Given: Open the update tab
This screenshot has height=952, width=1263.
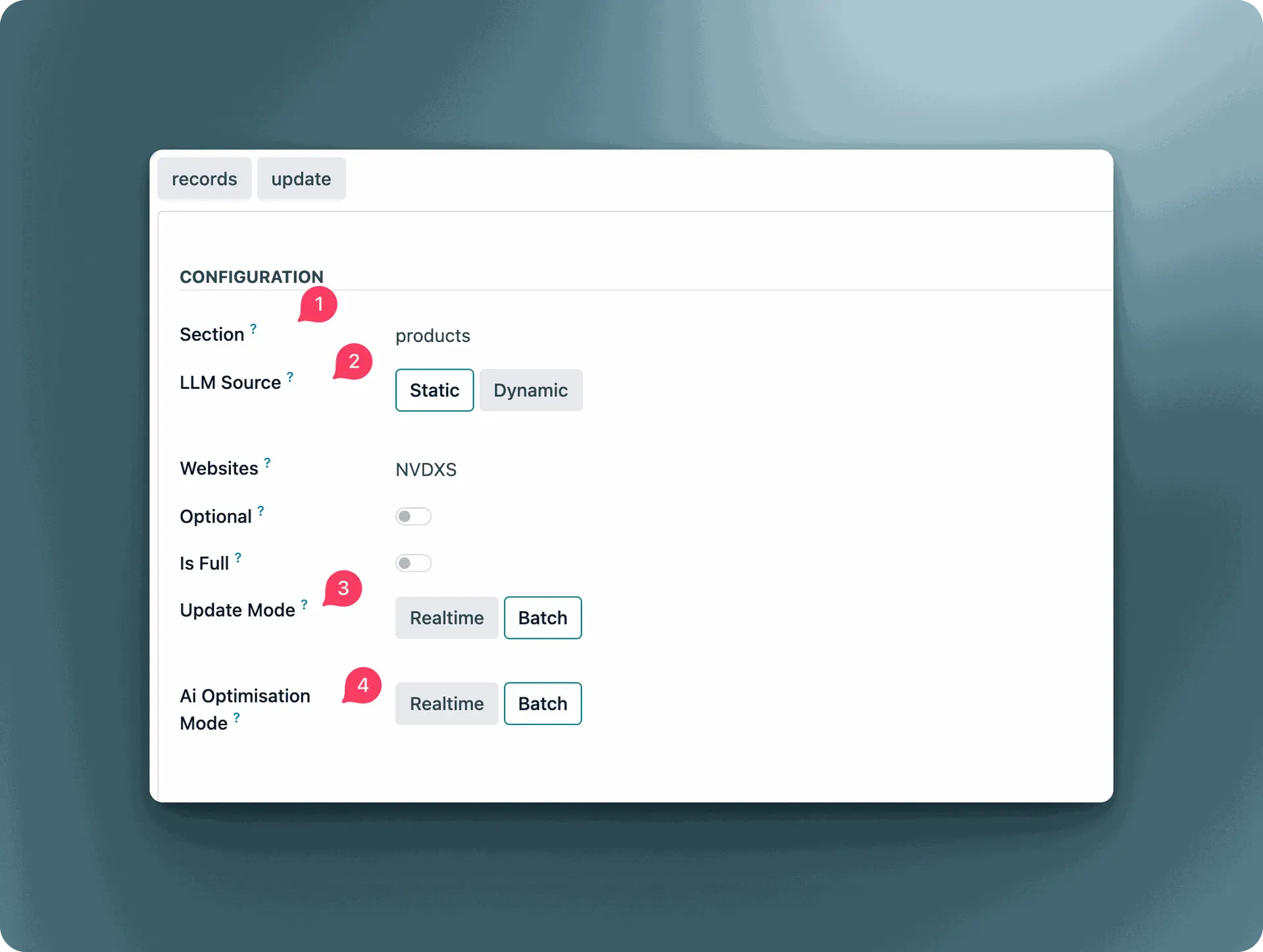Looking at the screenshot, I should 301,179.
